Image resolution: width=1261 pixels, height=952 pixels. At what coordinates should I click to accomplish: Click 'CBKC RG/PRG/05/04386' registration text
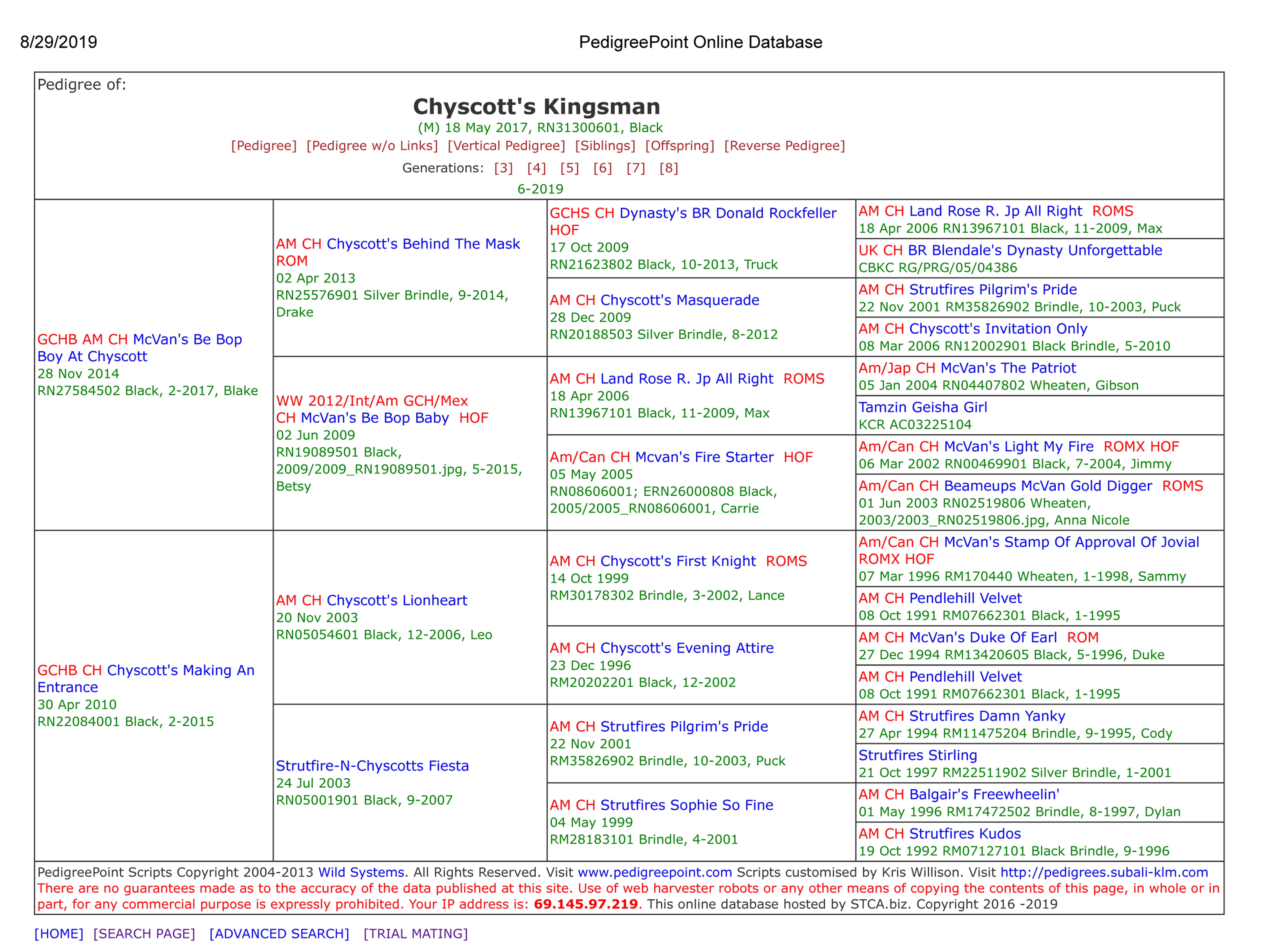[x=938, y=268]
